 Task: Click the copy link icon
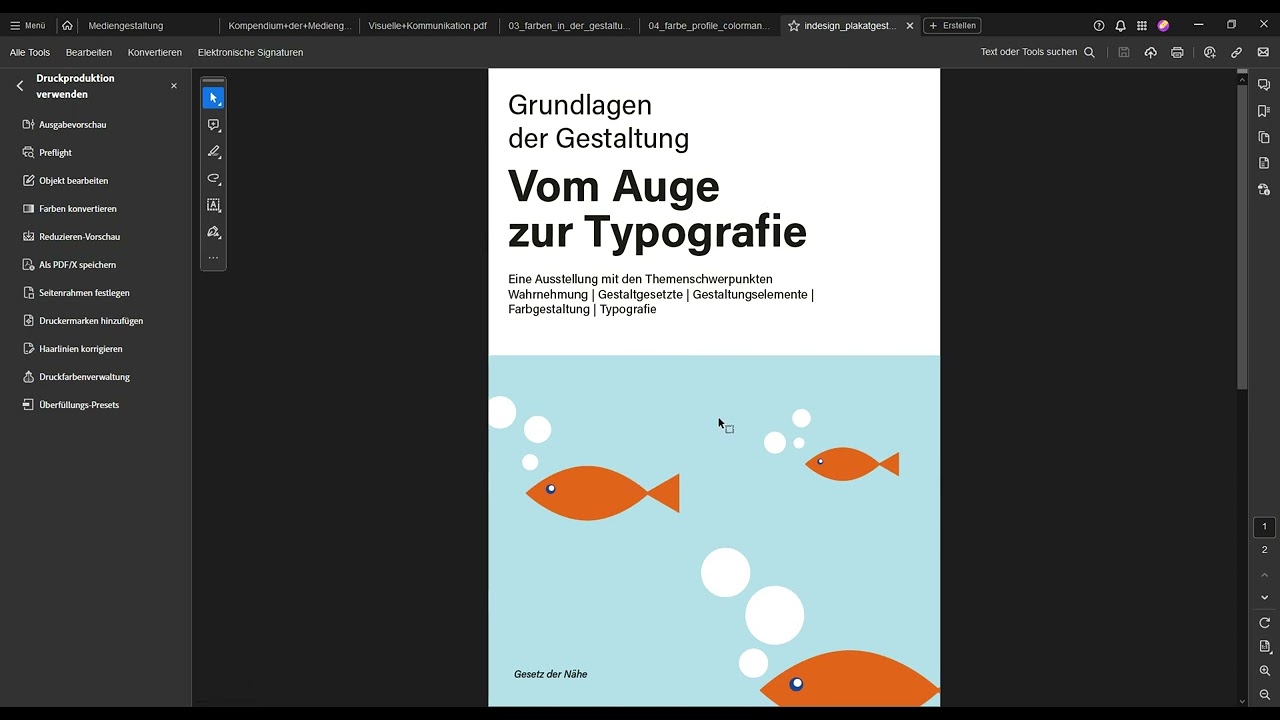coord(1237,52)
